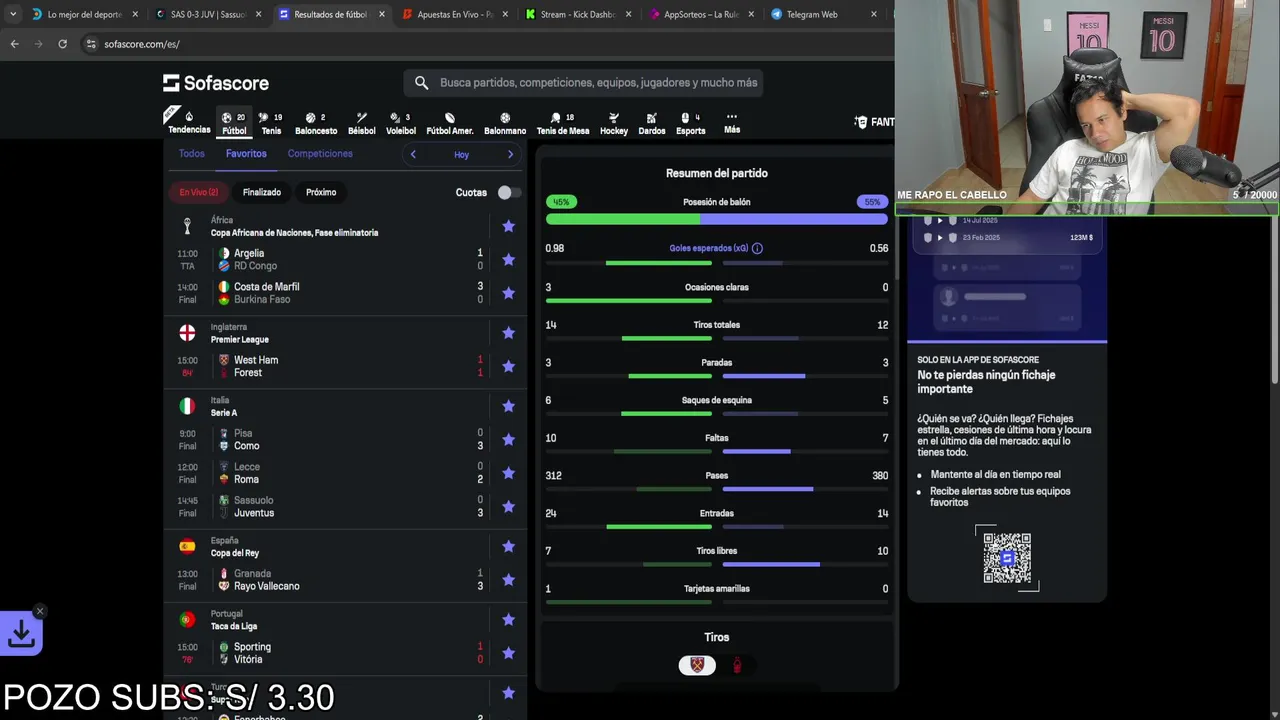Show Forest shots in Tiros section

tap(737, 665)
